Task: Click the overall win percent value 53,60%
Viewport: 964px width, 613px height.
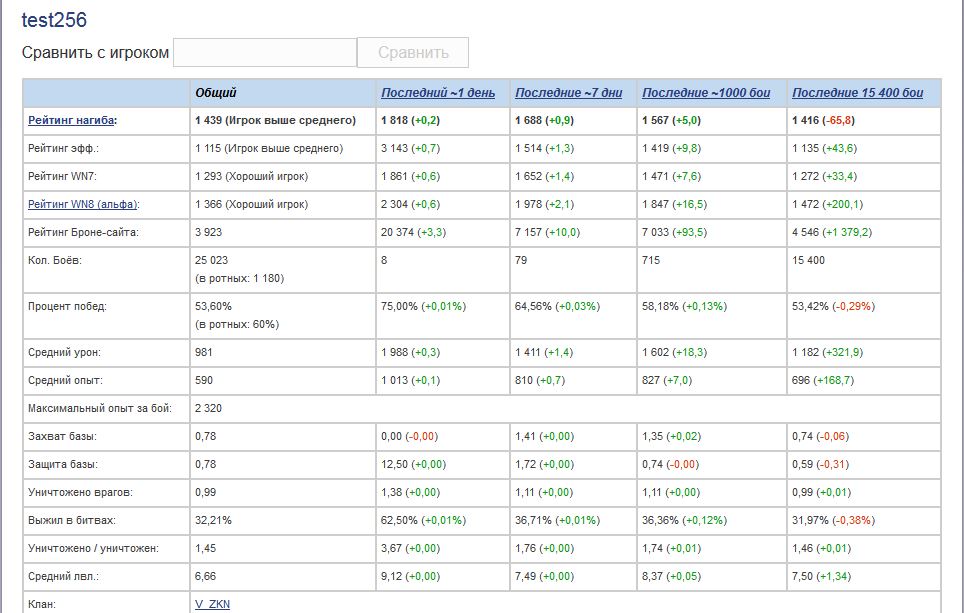Action: (214, 306)
